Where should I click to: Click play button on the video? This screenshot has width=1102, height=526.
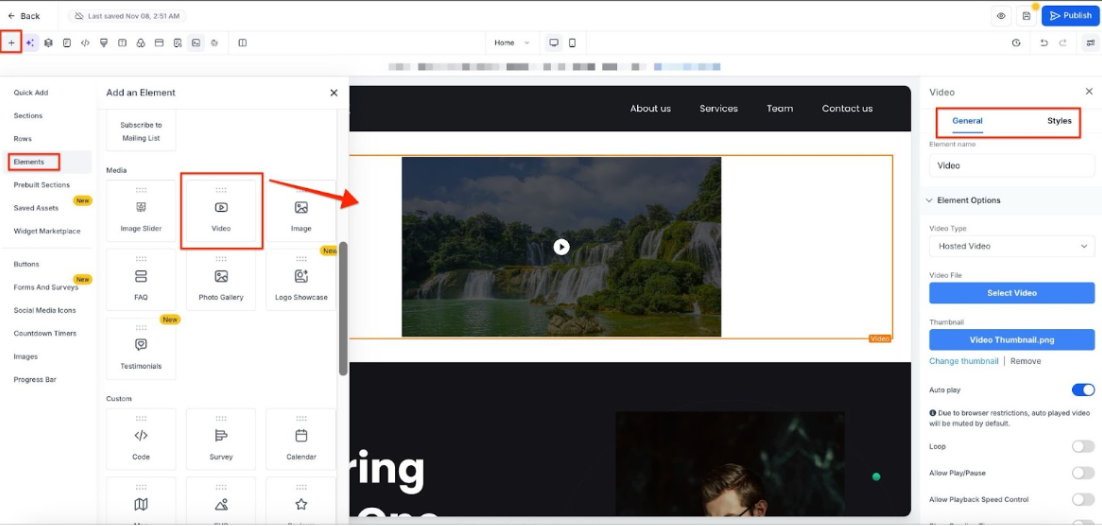click(x=561, y=247)
